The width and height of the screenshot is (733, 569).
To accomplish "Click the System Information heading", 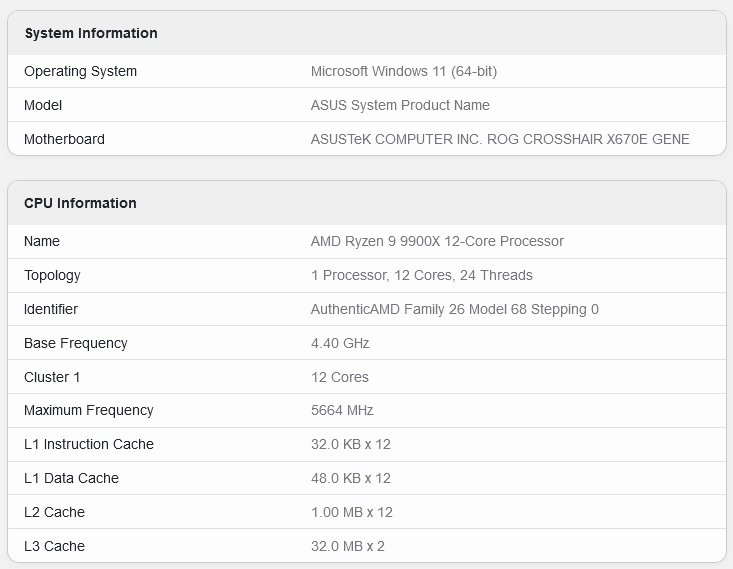I will (x=91, y=33).
